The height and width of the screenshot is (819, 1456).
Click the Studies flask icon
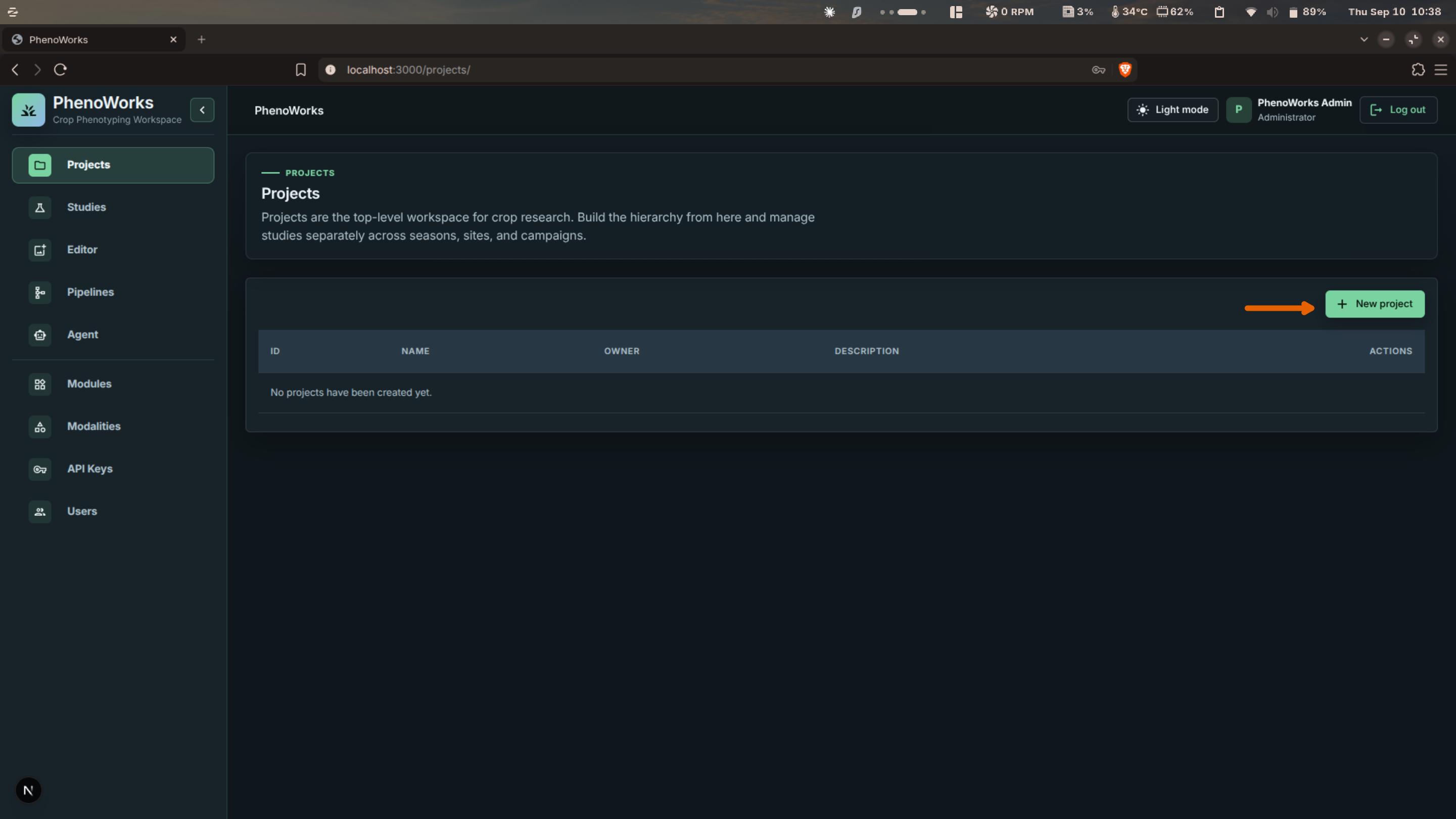39,208
